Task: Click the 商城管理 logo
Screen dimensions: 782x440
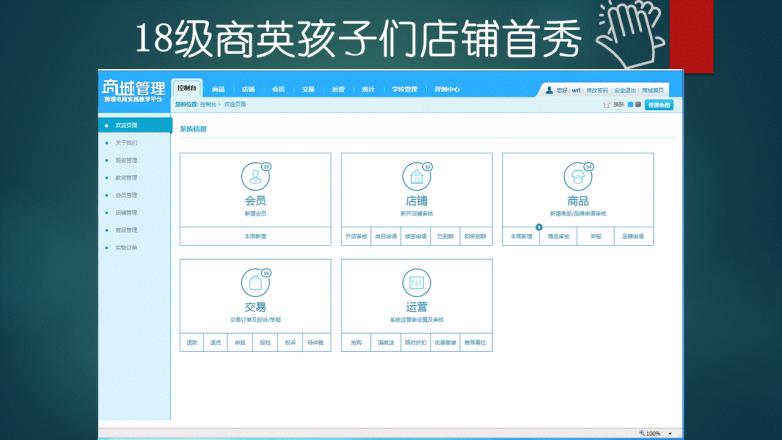Action: pyautogui.click(x=133, y=89)
